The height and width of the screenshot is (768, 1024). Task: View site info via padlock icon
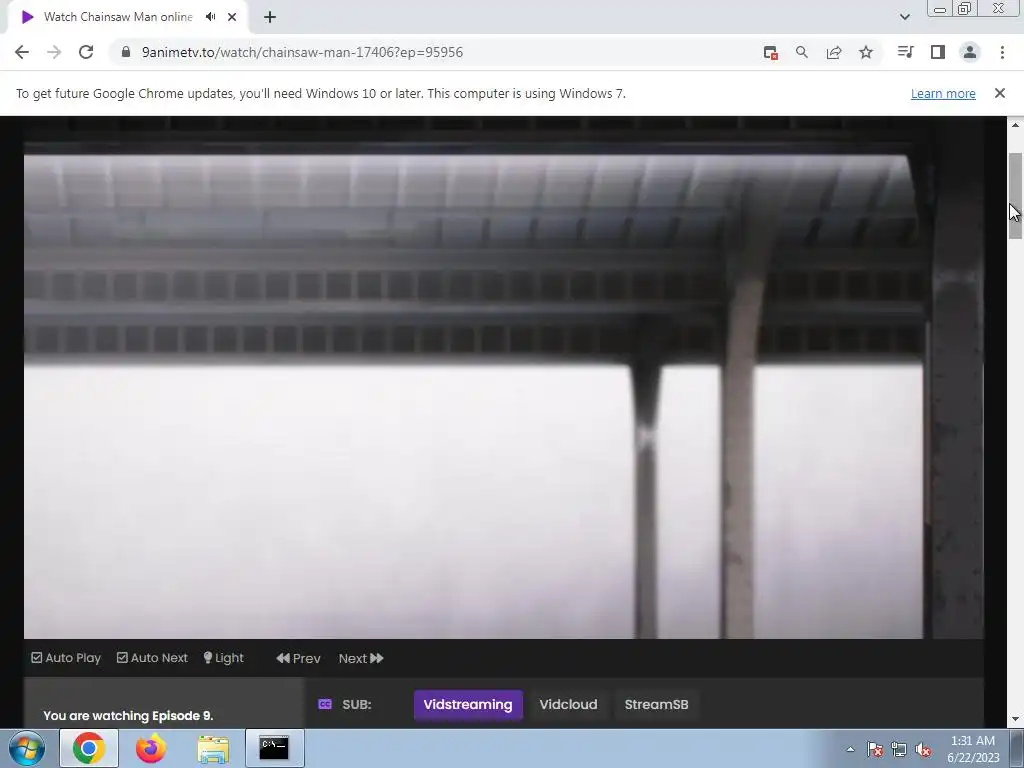(126, 52)
